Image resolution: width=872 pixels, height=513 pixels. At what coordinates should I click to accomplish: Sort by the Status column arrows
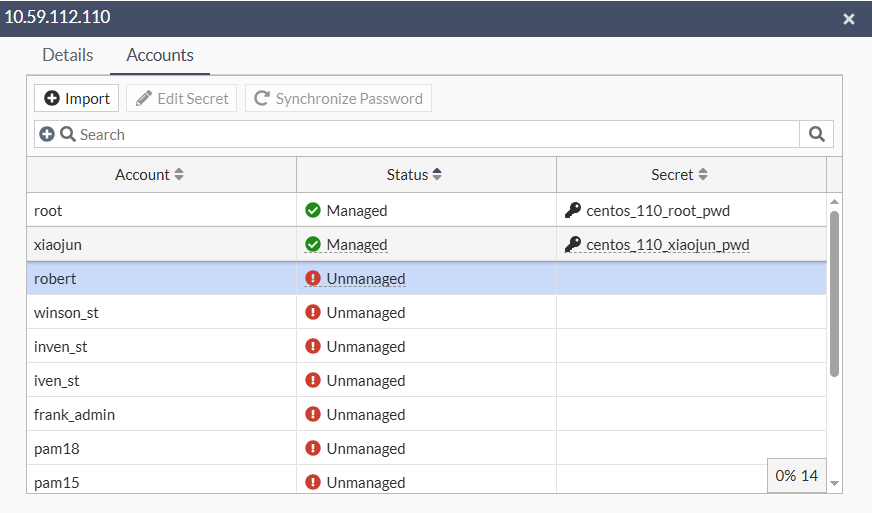tap(437, 175)
